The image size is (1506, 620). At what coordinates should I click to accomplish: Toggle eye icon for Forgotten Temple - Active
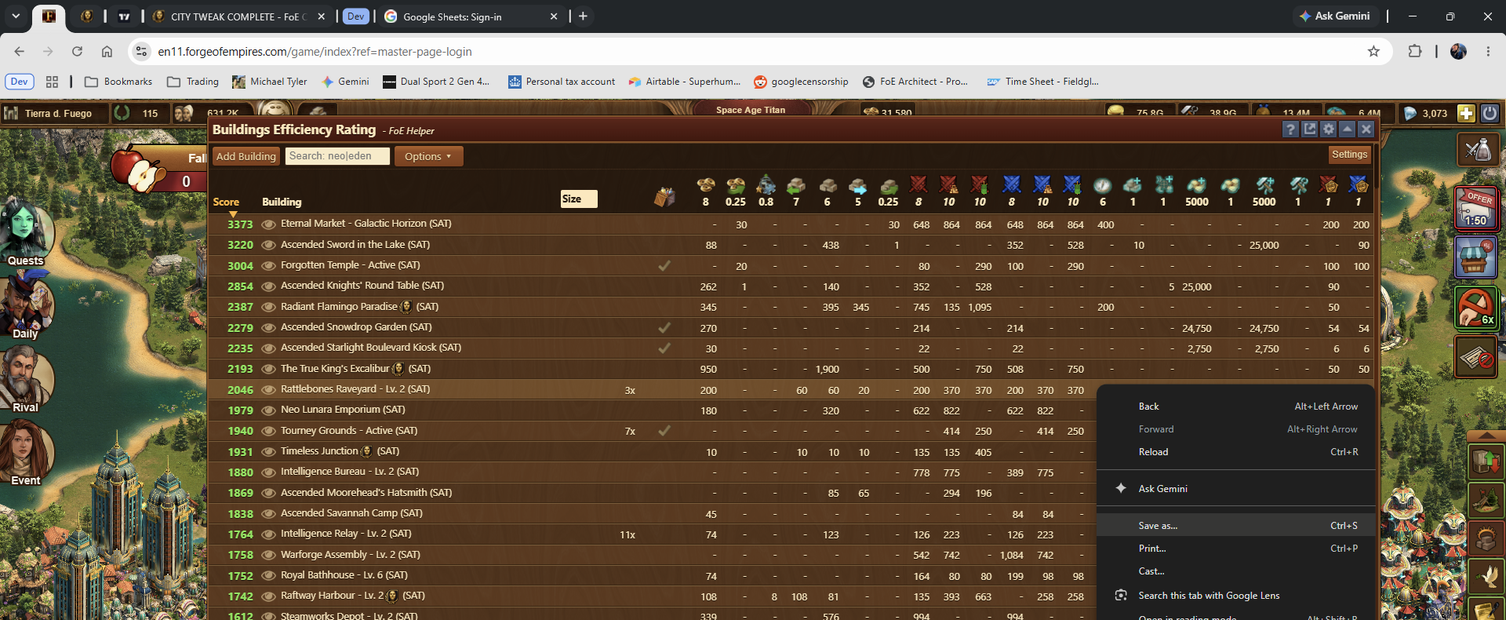pyautogui.click(x=268, y=265)
